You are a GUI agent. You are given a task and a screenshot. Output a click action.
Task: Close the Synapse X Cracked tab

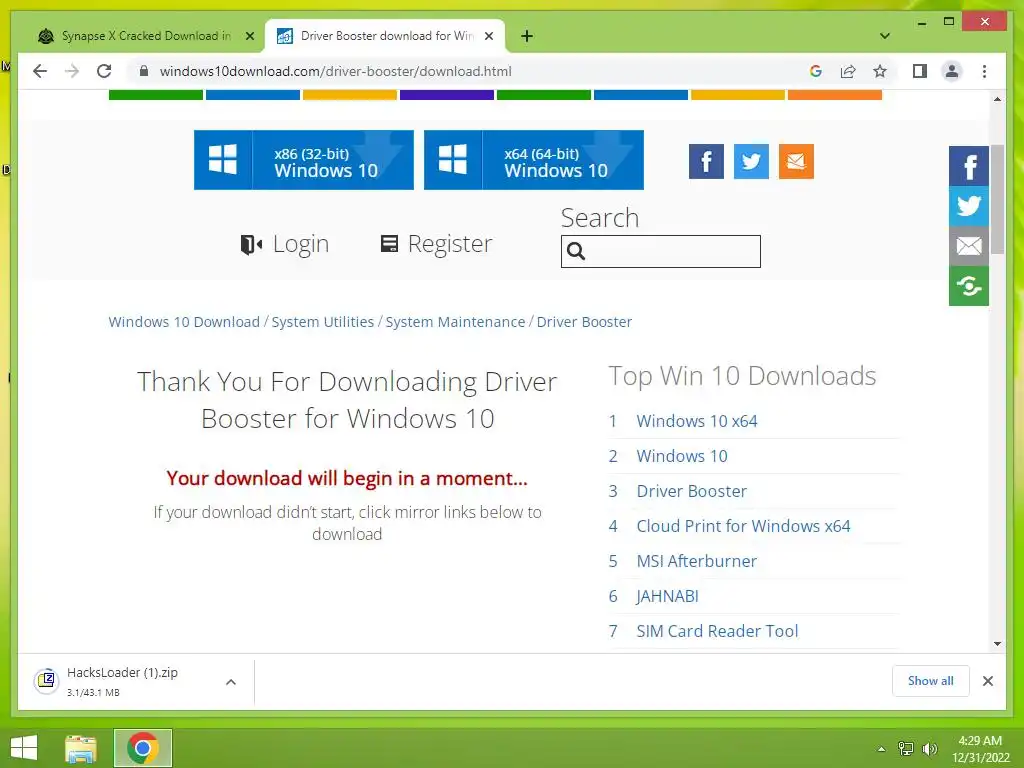pos(249,36)
